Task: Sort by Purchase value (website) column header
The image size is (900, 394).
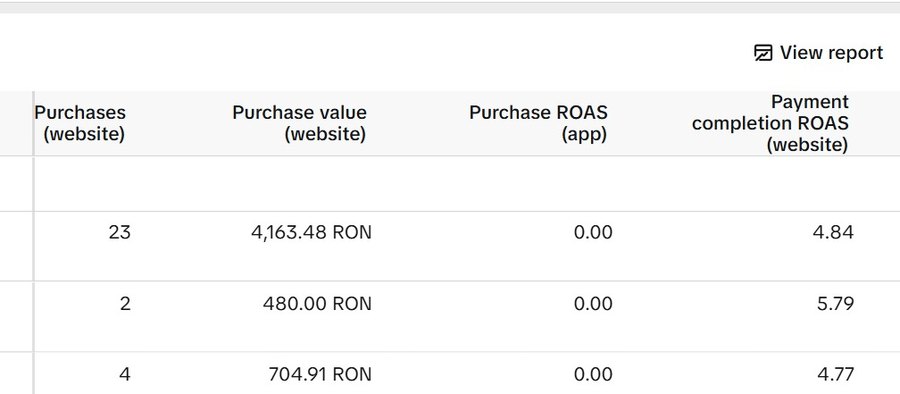Action: click(299, 123)
